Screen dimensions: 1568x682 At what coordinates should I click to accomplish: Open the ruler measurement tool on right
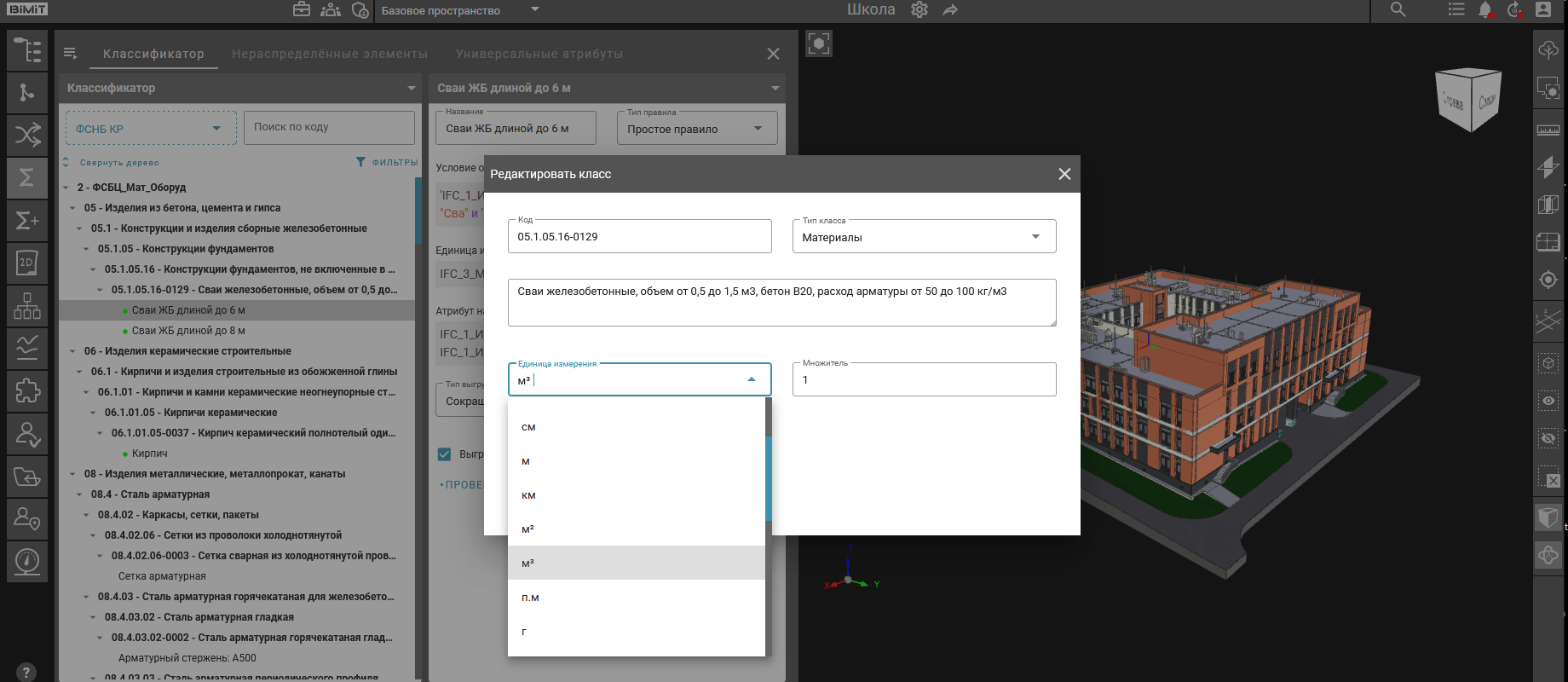[1548, 130]
